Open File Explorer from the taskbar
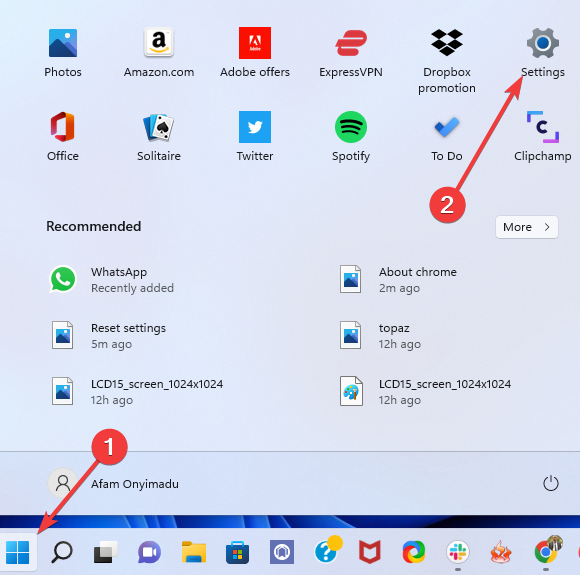 (194, 552)
